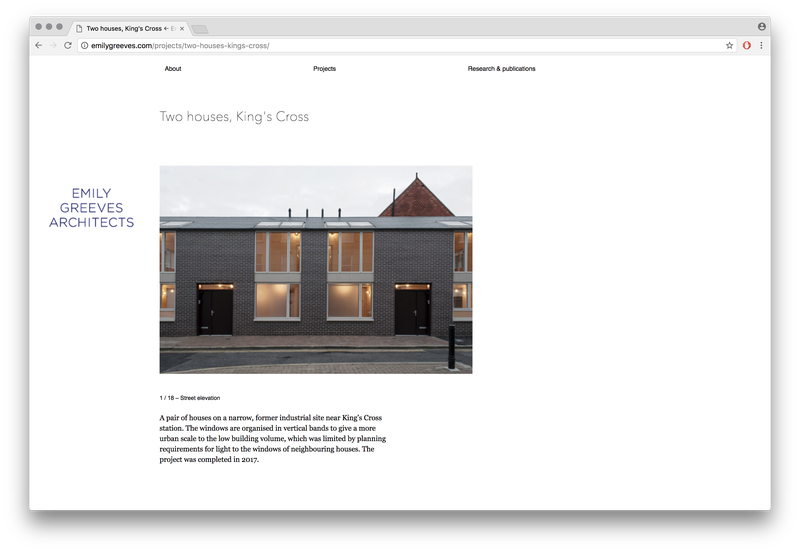Open the Projects menu item

[x=324, y=68]
